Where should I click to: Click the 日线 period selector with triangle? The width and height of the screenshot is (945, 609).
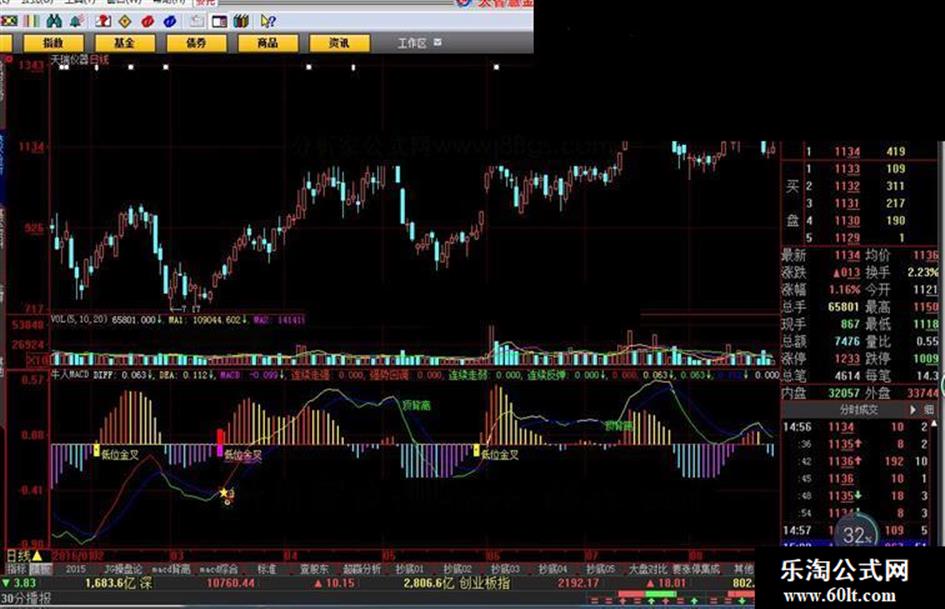tap(24, 555)
